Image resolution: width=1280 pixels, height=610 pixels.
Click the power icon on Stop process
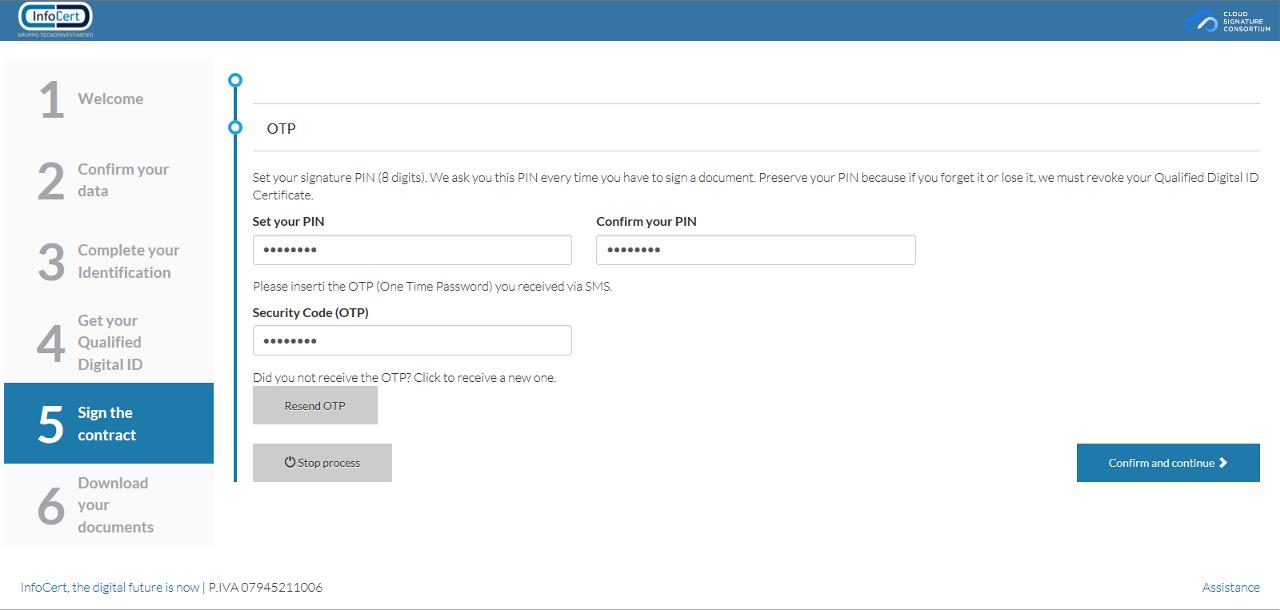point(290,463)
